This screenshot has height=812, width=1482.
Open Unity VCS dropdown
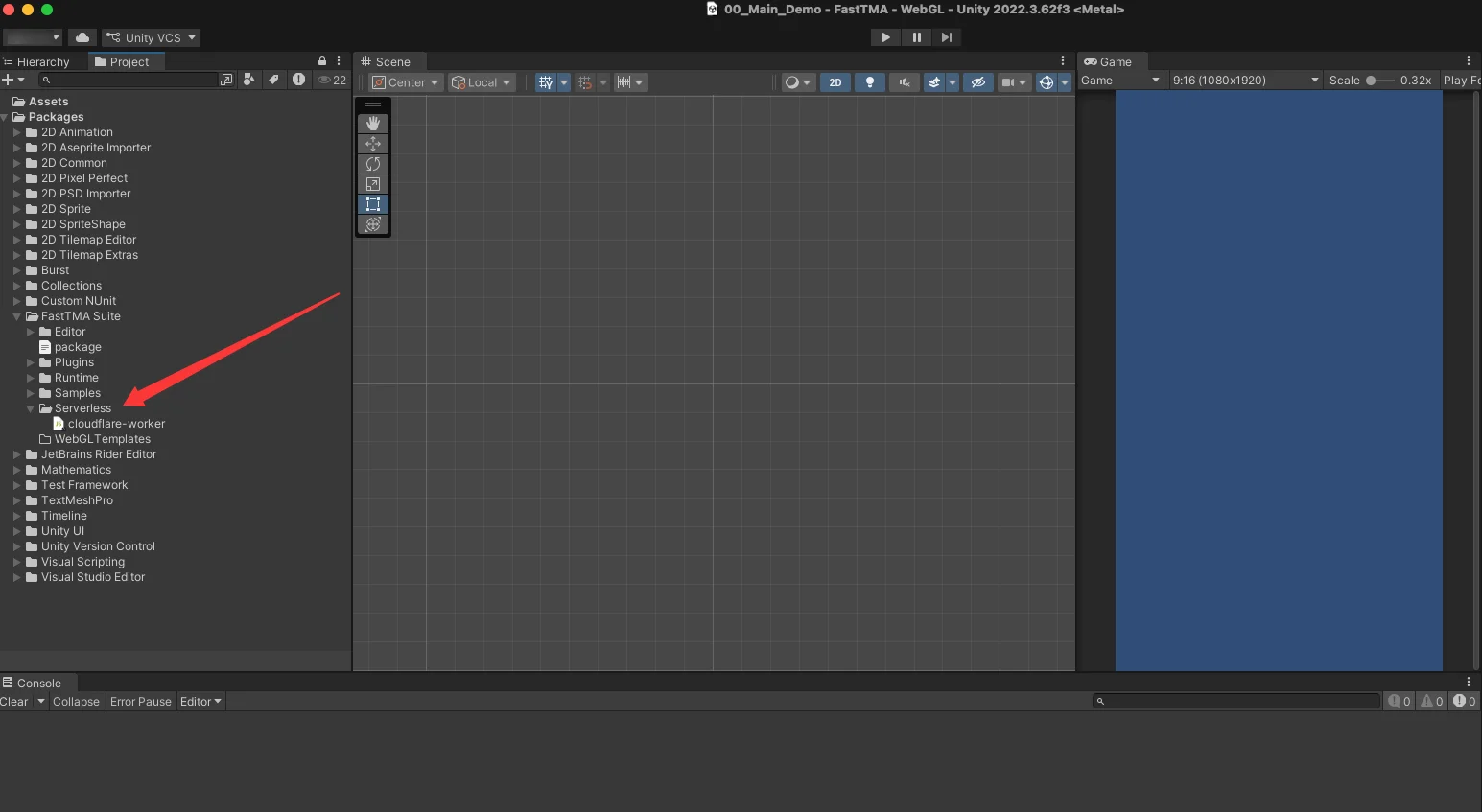152,37
